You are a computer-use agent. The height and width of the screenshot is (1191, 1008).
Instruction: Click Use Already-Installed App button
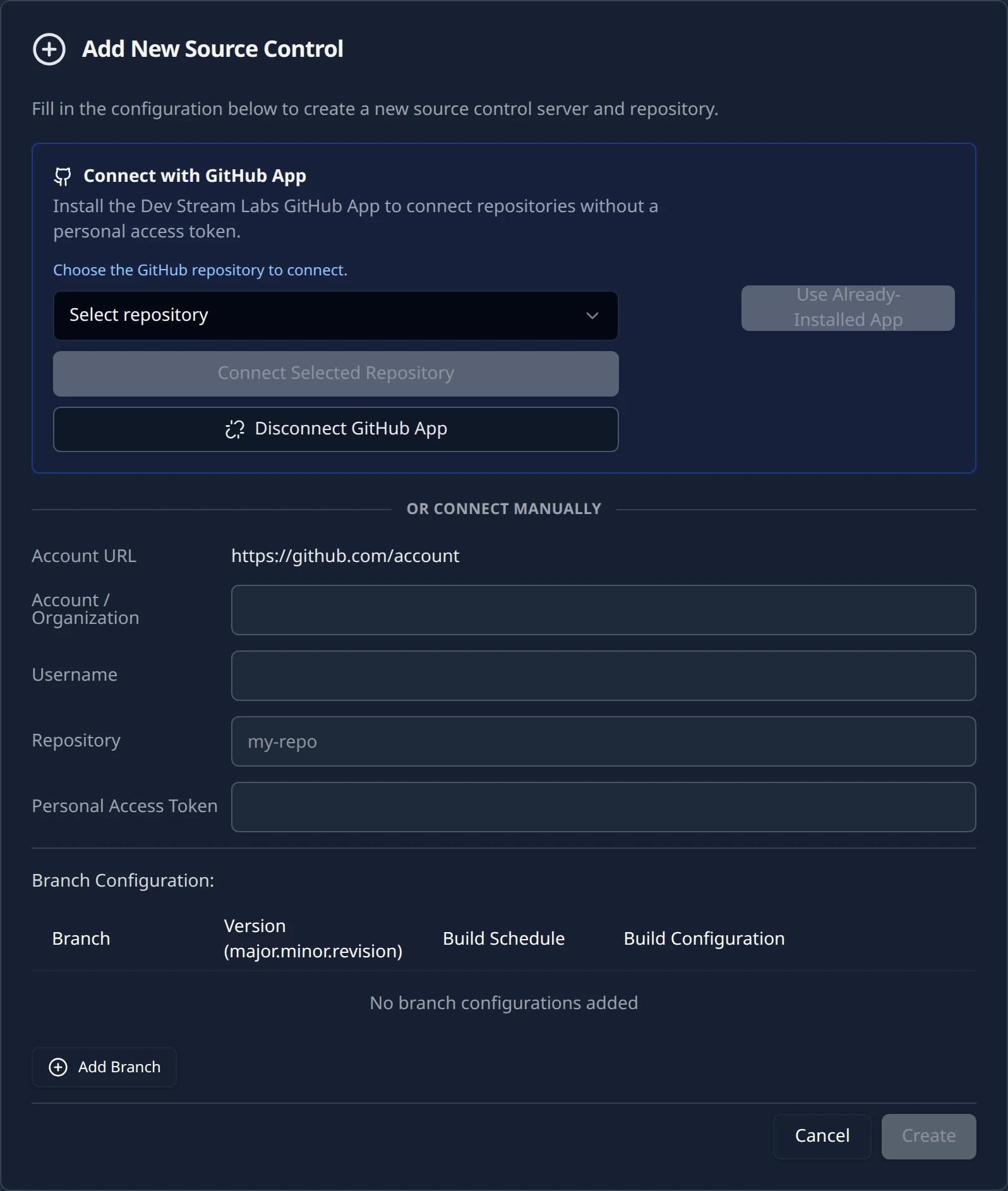point(848,308)
